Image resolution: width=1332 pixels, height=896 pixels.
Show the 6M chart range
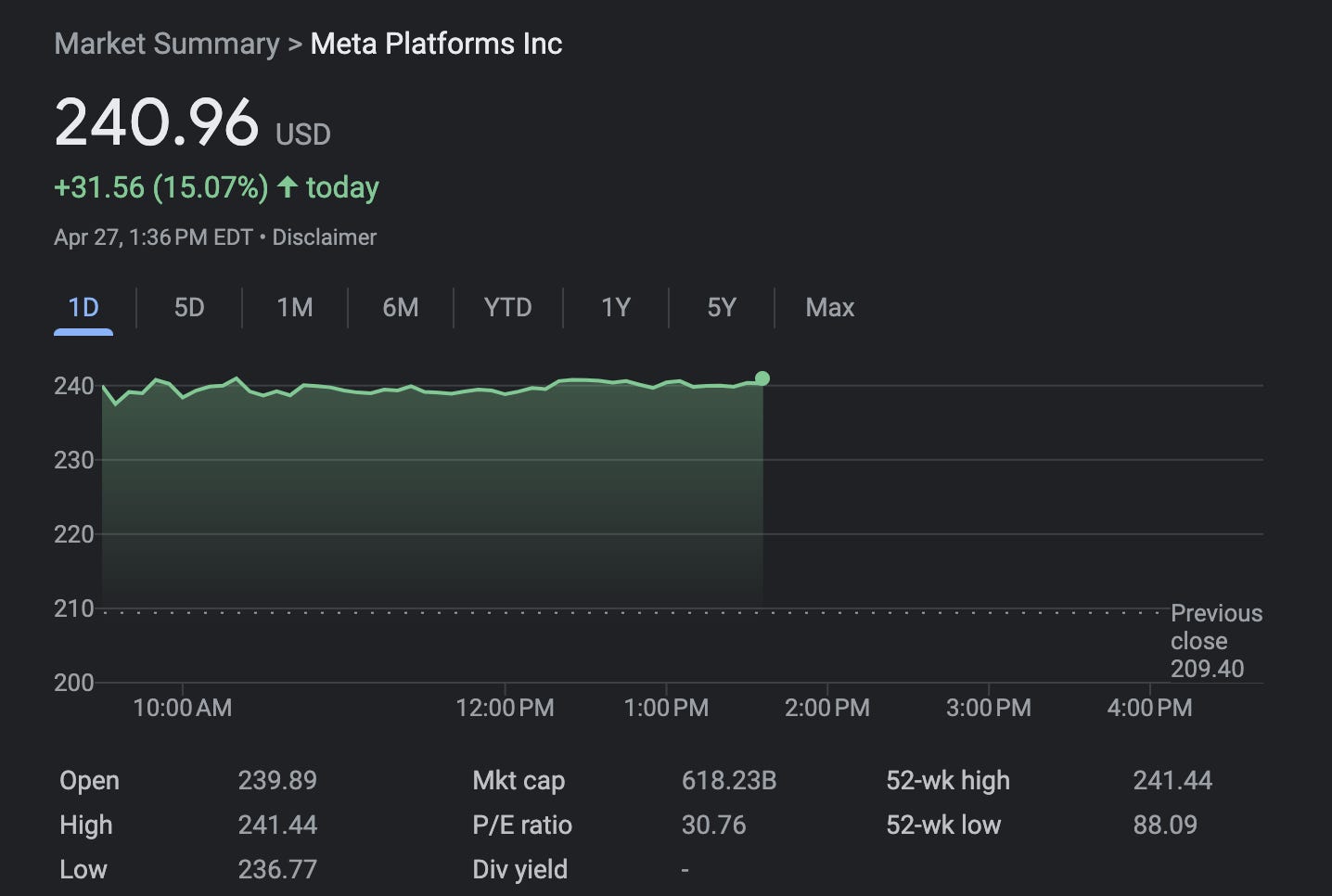click(401, 308)
